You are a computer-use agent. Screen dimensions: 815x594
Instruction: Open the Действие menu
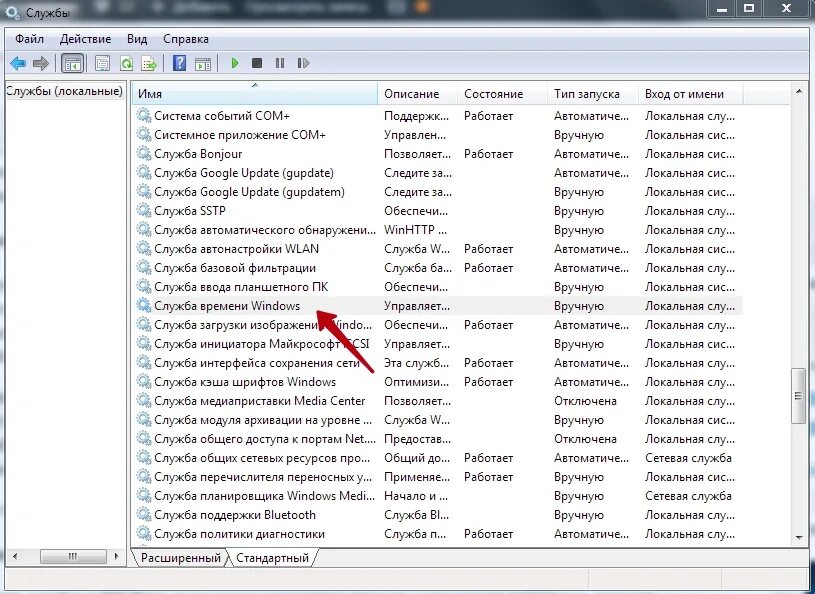pyautogui.click(x=85, y=39)
